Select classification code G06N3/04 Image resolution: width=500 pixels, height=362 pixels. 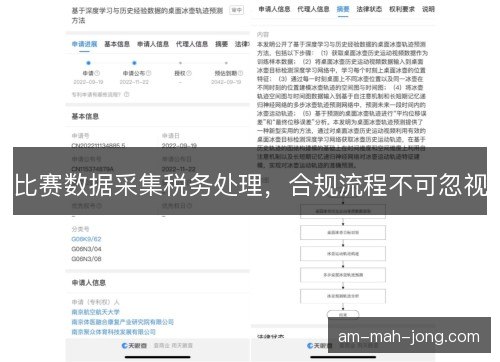point(86,249)
